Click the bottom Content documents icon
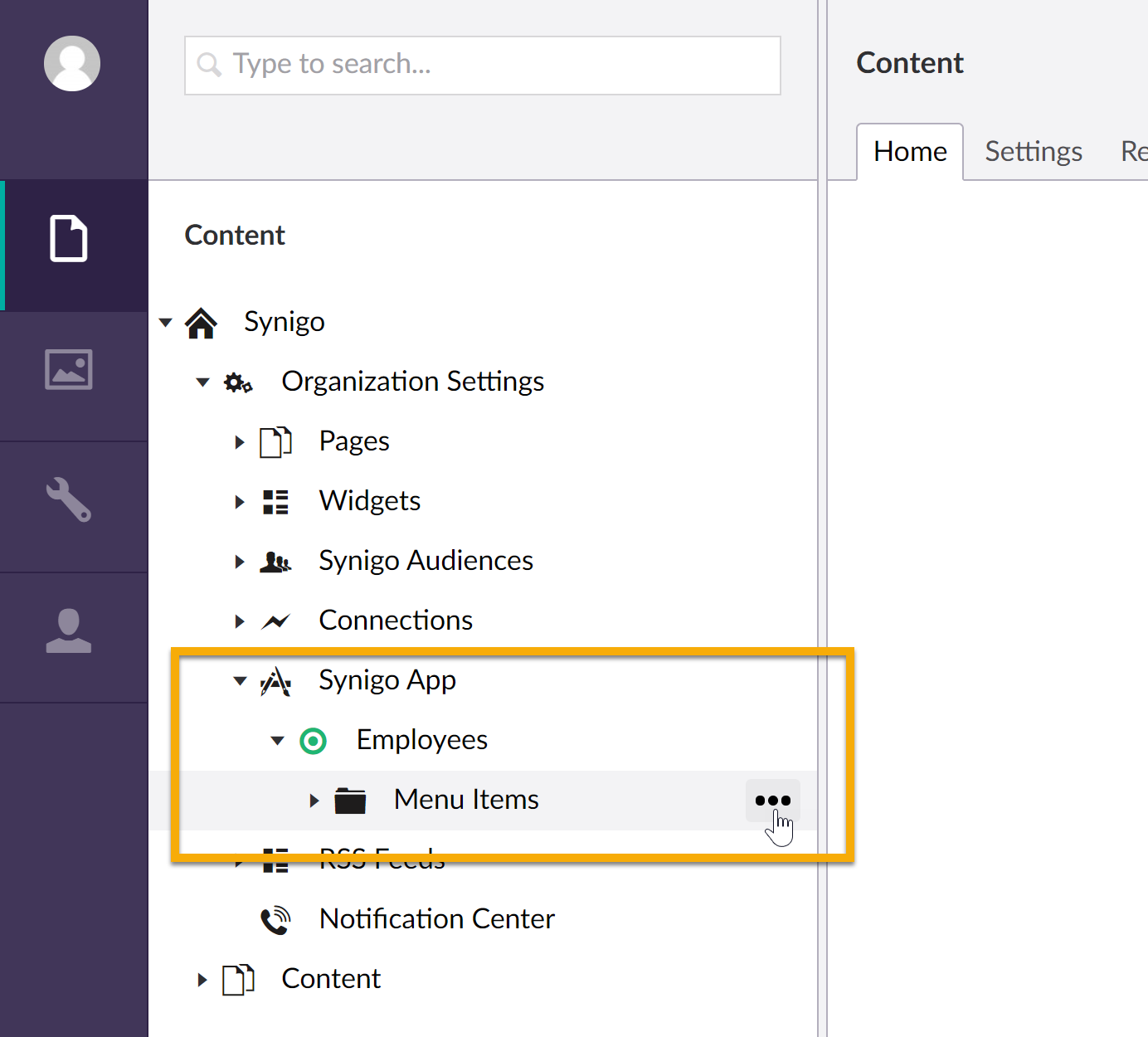The image size is (1148, 1037). (238, 980)
